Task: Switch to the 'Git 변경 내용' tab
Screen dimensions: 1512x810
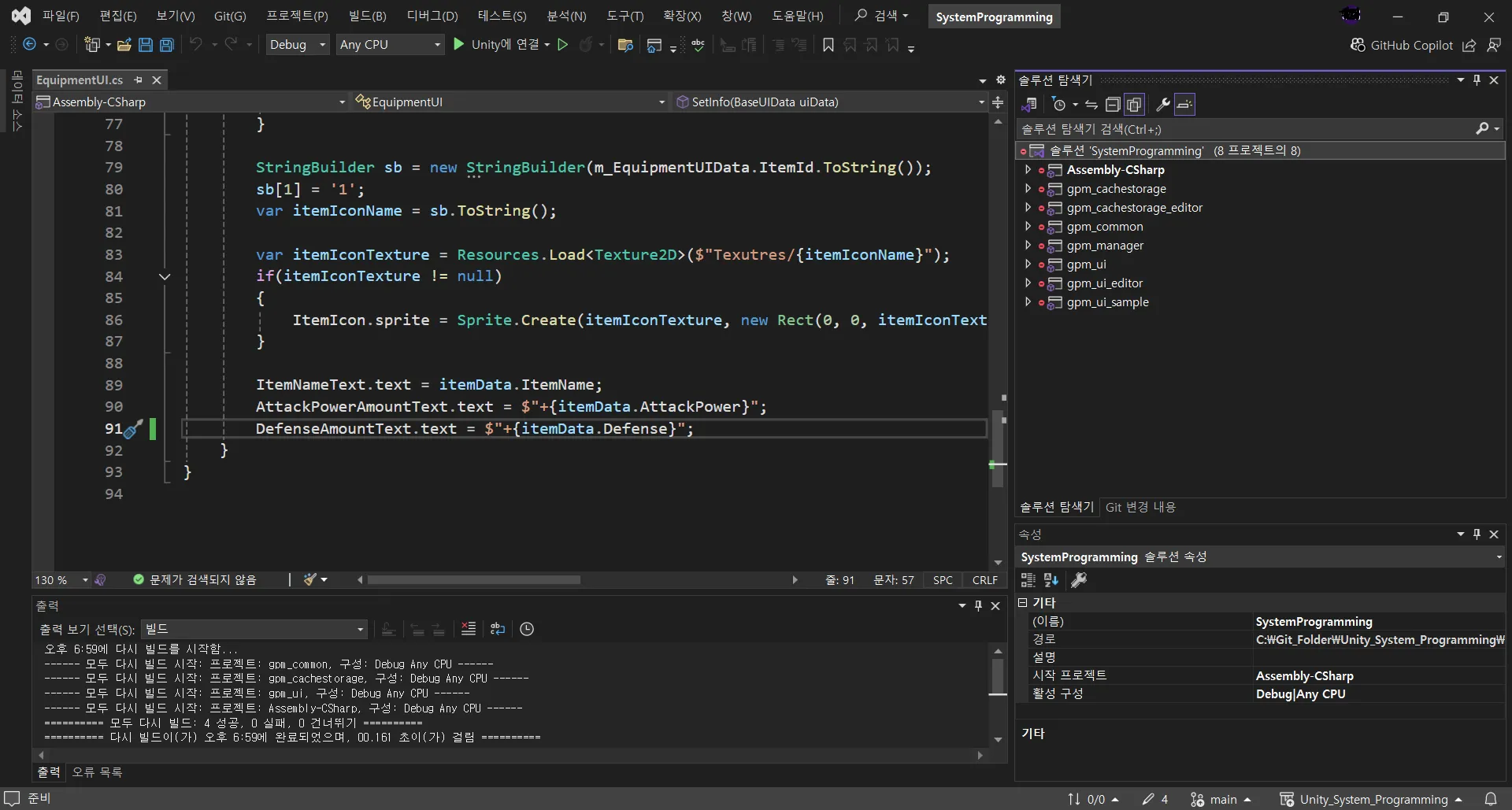Action: pyautogui.click(x=1140, y=508)
